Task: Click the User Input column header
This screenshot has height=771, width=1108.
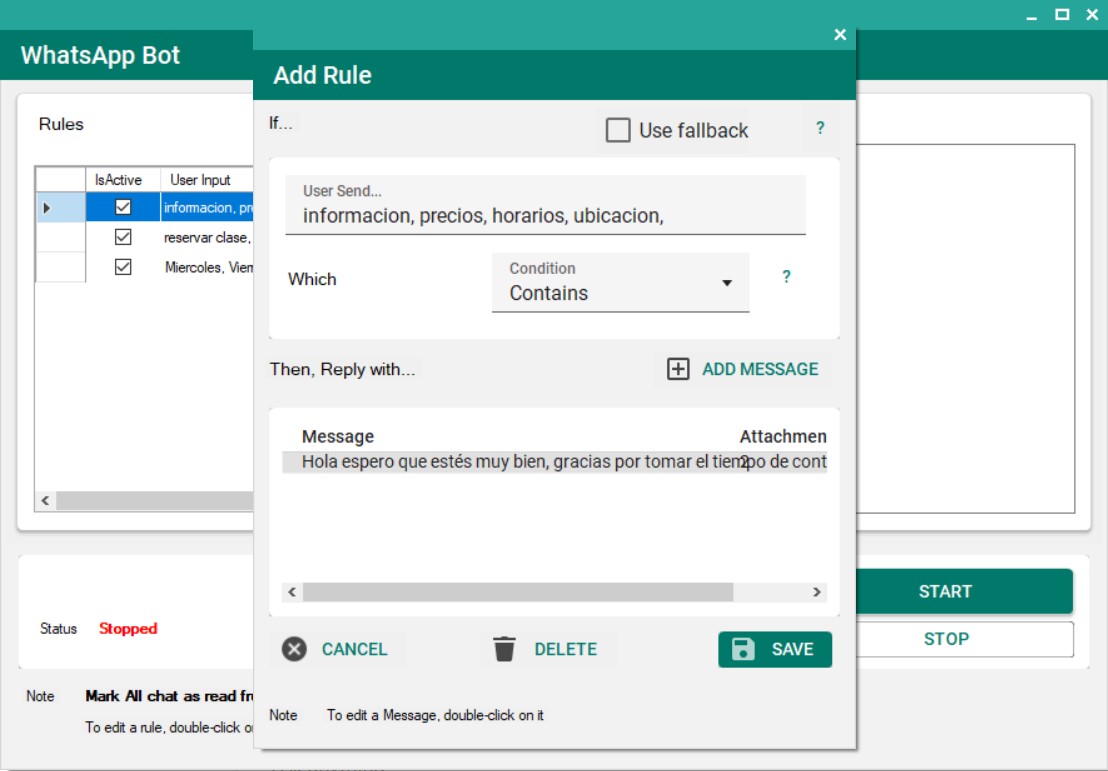Action: (x=201, y=180)
